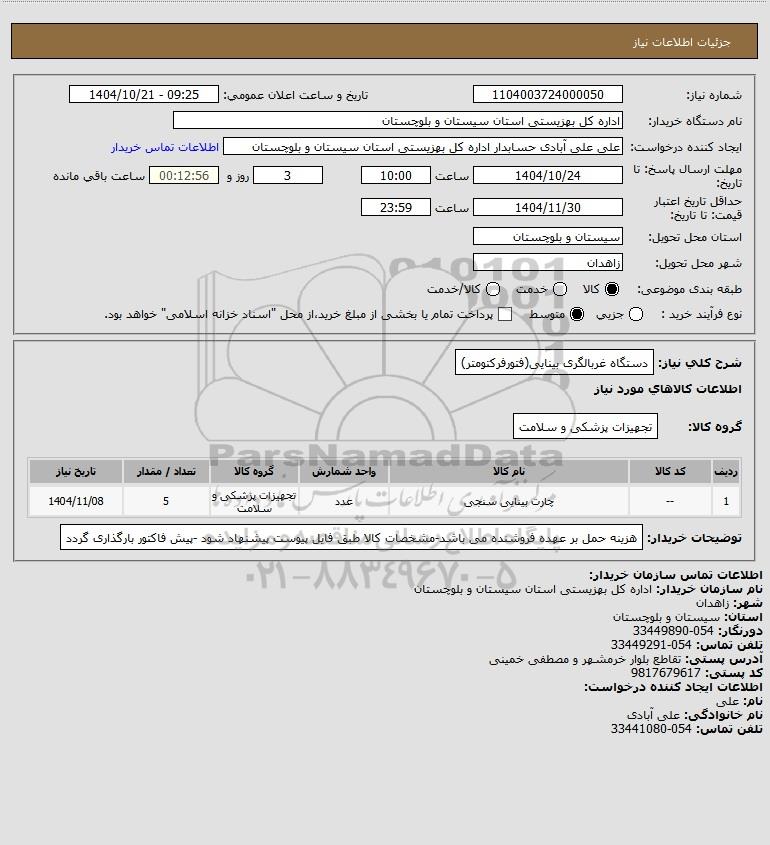Image resolution: width=770 pixels, height=845 pixels.
Task: Click the validity hour field 23:59
Action: 396,207
